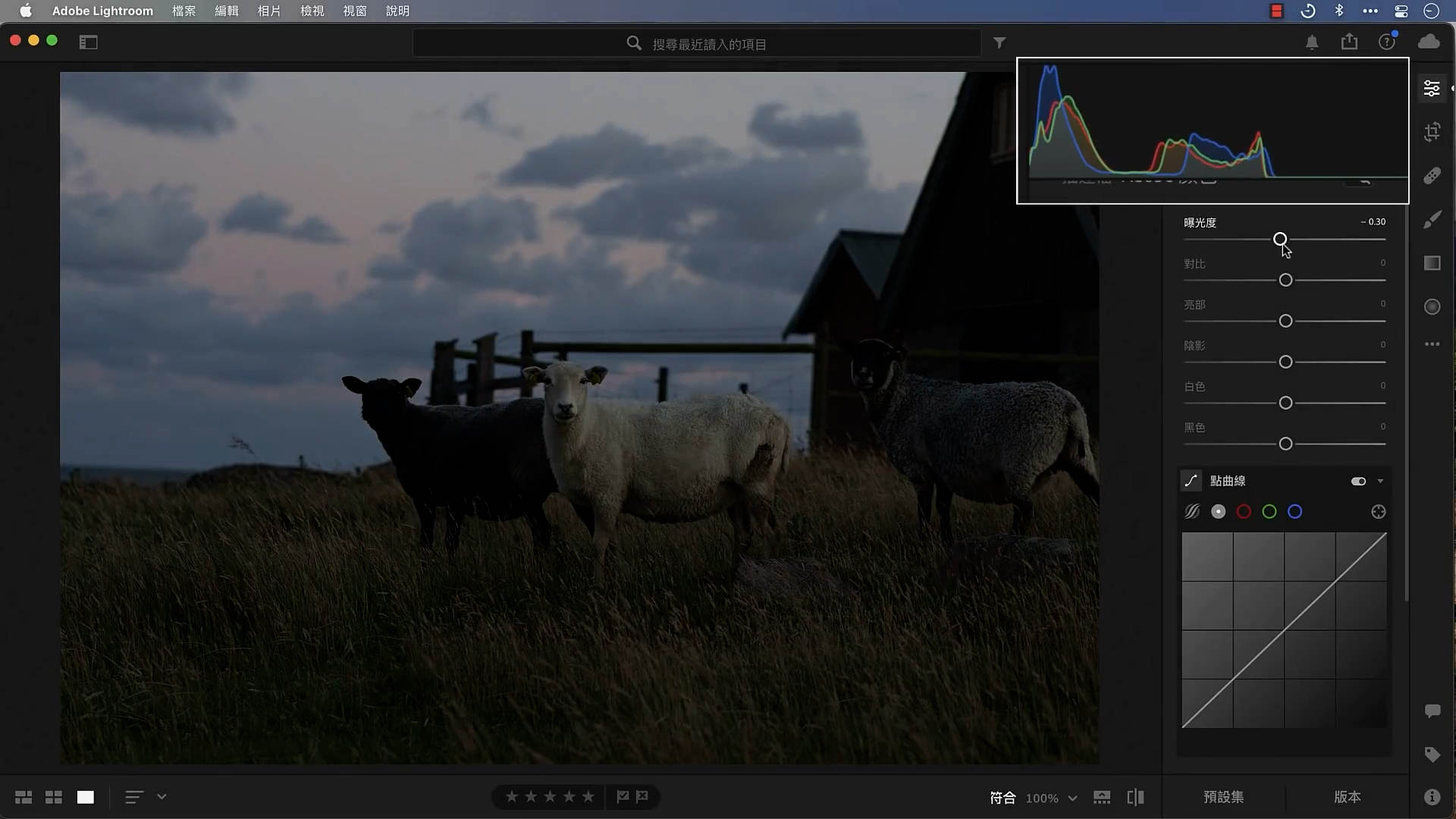Image resolution: width=1456 pixels, height=819 pixels.
Task: Toggle the 點曲線 on/off switch
Action: (1357, 481)
